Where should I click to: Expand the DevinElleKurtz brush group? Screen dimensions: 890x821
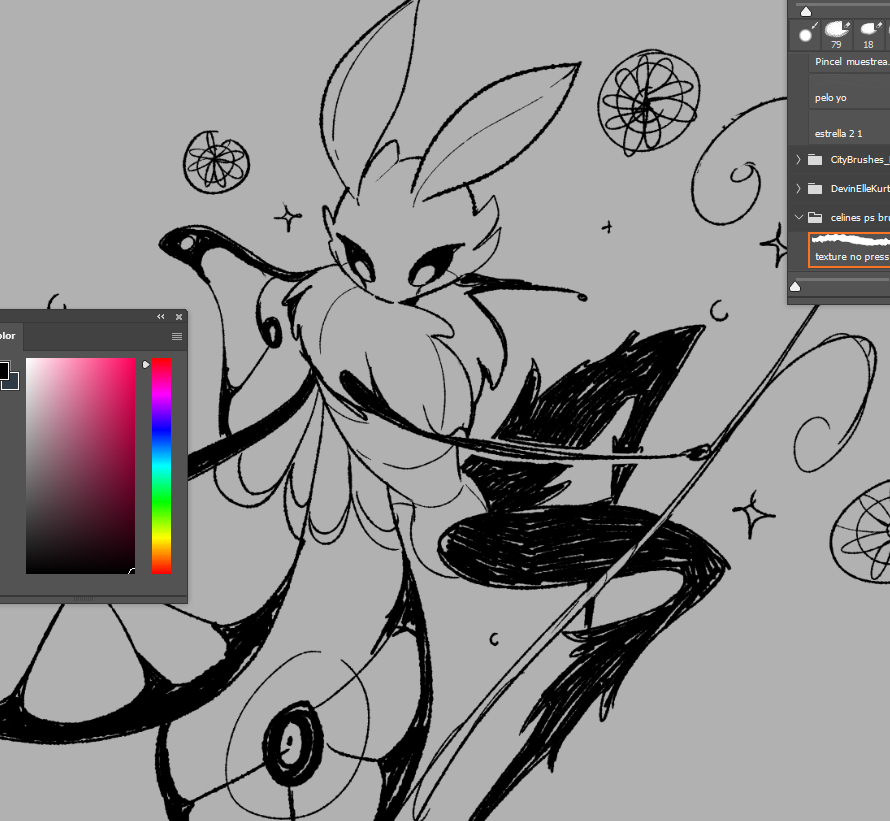(798, 188)
